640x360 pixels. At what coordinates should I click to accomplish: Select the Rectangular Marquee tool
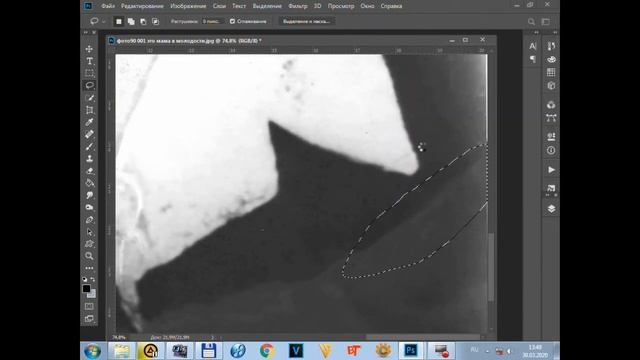pyautogui.click(x=89, y=73)
